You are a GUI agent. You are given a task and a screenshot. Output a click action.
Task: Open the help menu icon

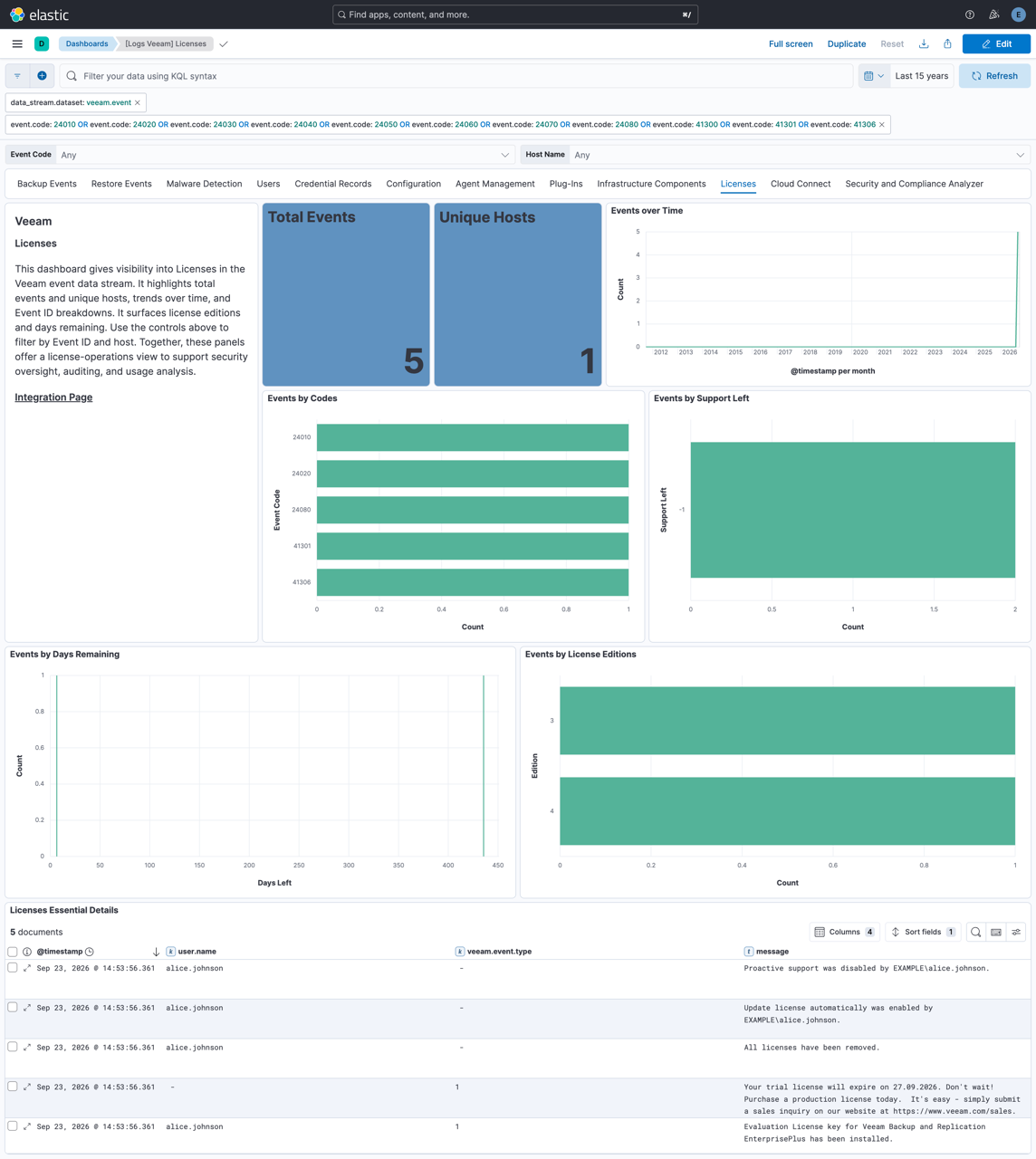coord(970,14)
